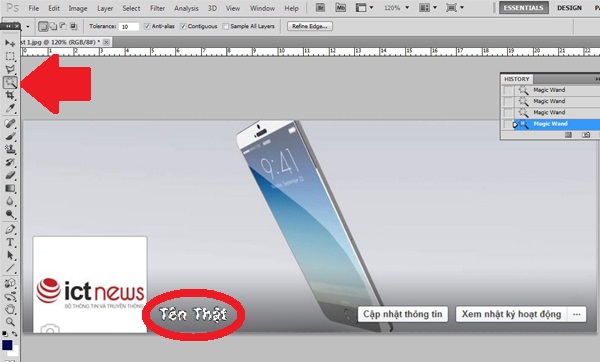Select the Pen tool
The width and height of the screenshot is (600, 362).
[x=10, y=230]
